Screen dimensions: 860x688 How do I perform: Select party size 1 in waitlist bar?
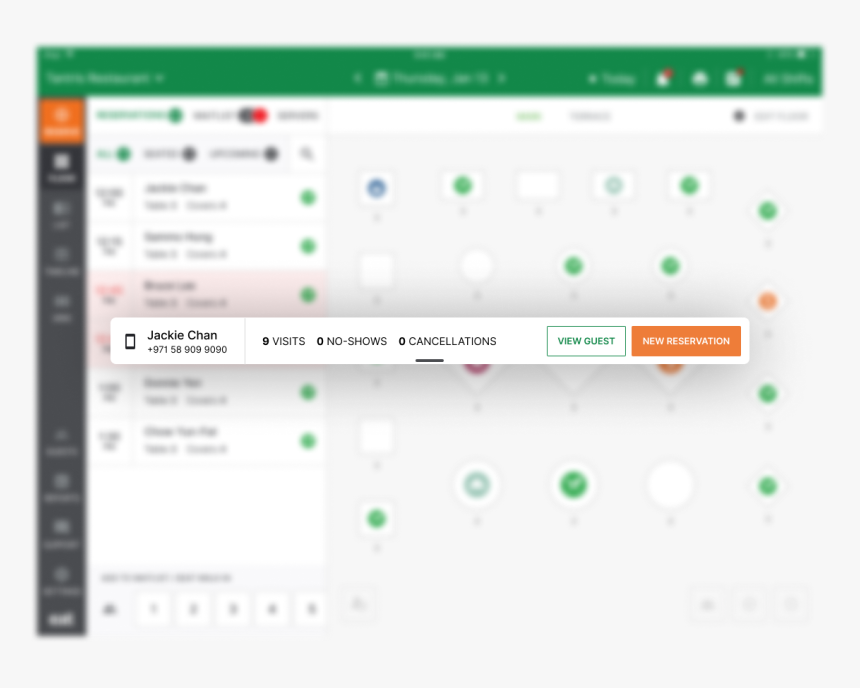tap(154, 608)
